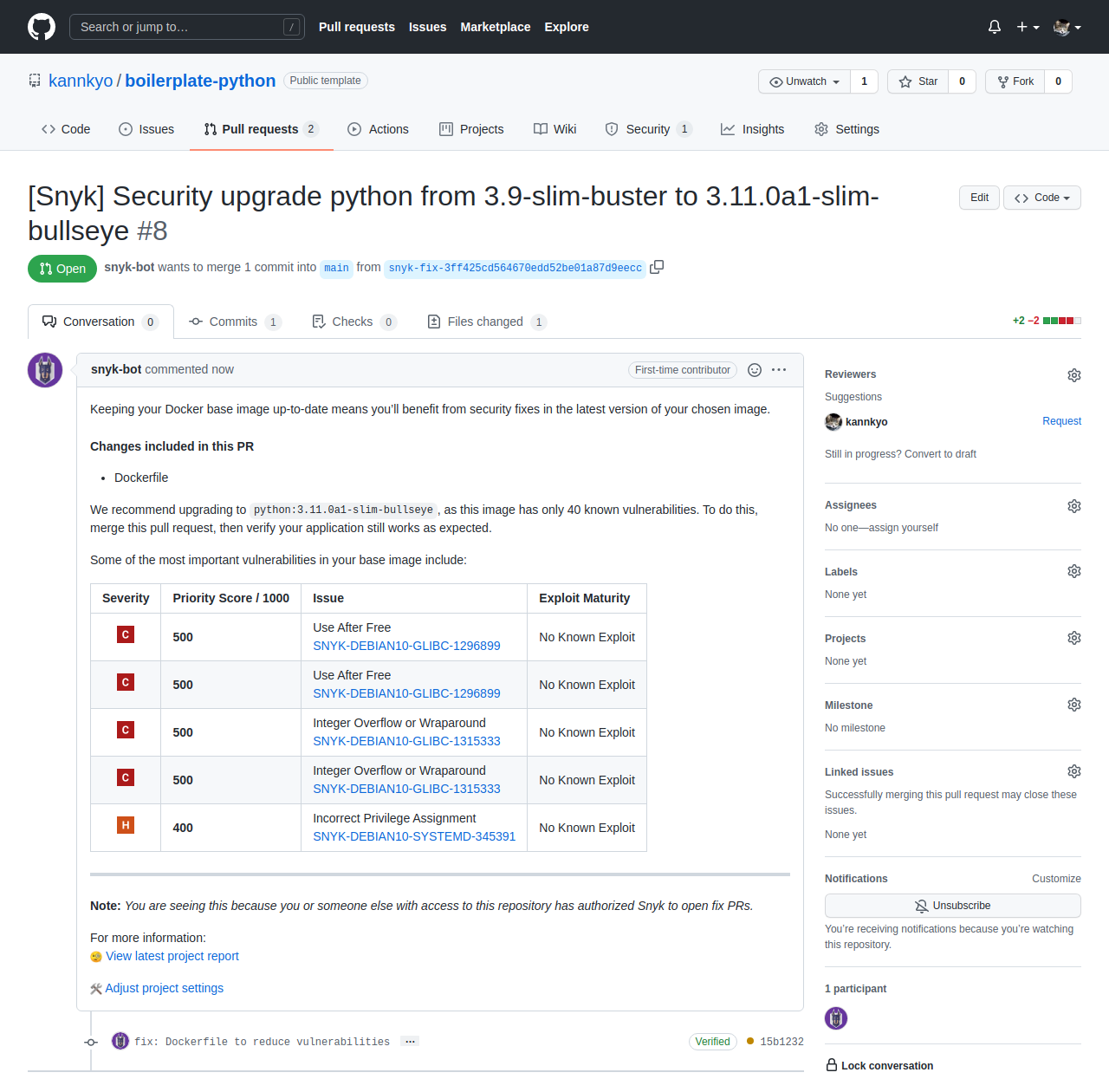The width and height of the screenshot is (1109, 1092).
Task: Switch to the repository Issues tab
Action: [146, 129]
